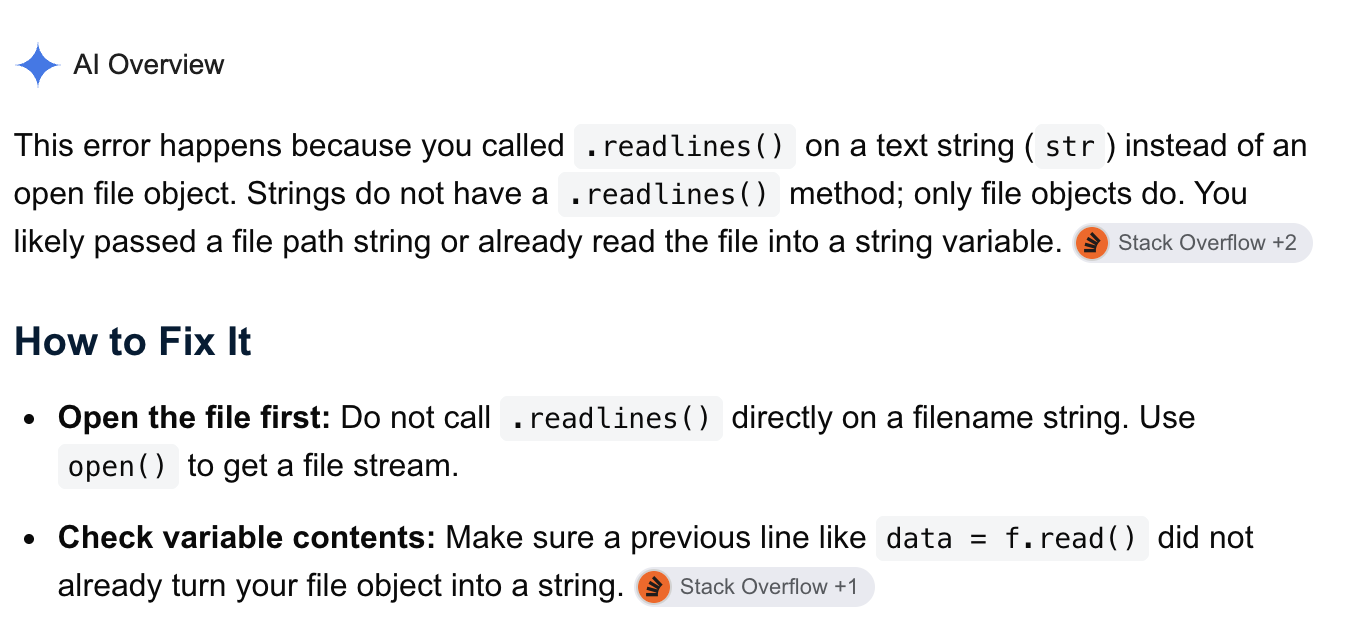
Task: Click .readlines() code before 'on a text string'
Action: (685, 147)
